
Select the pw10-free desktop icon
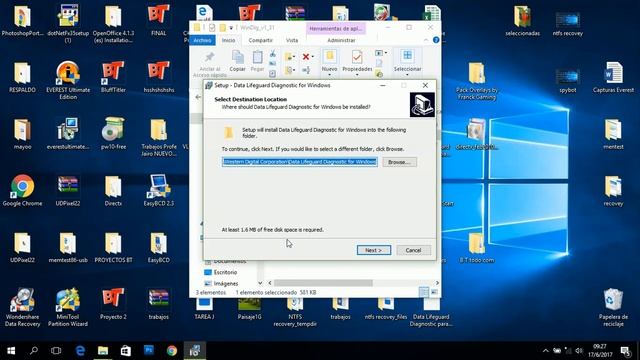113,133
